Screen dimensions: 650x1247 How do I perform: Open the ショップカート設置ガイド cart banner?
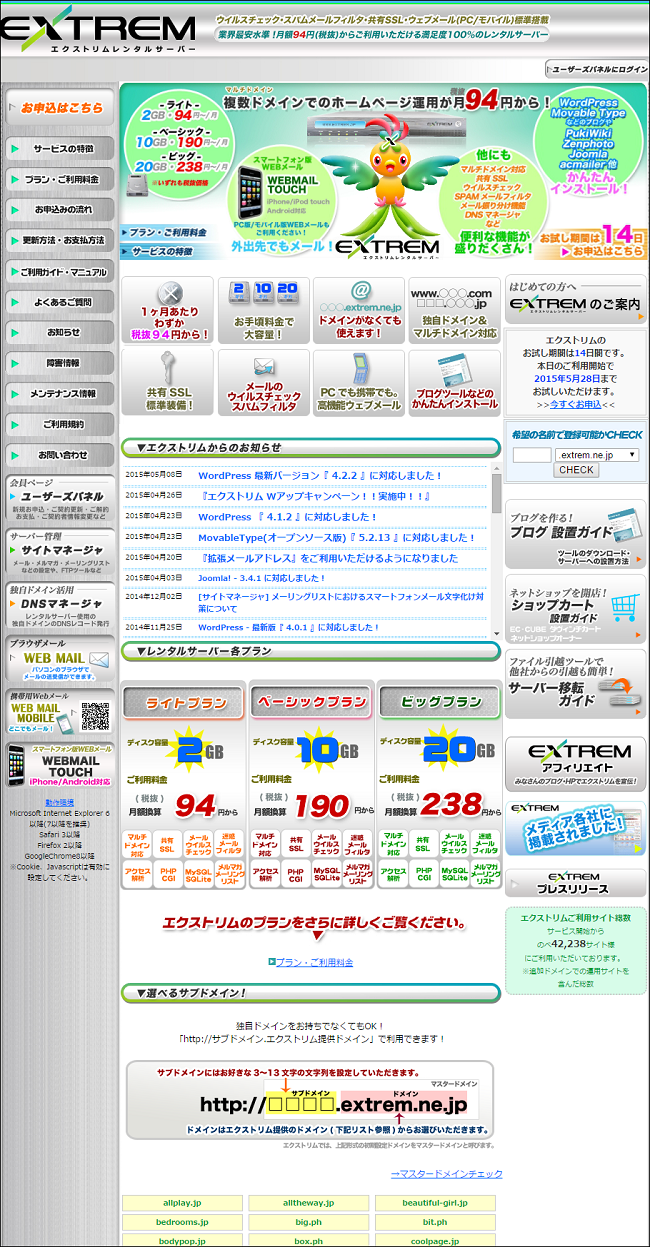[576, 609]
